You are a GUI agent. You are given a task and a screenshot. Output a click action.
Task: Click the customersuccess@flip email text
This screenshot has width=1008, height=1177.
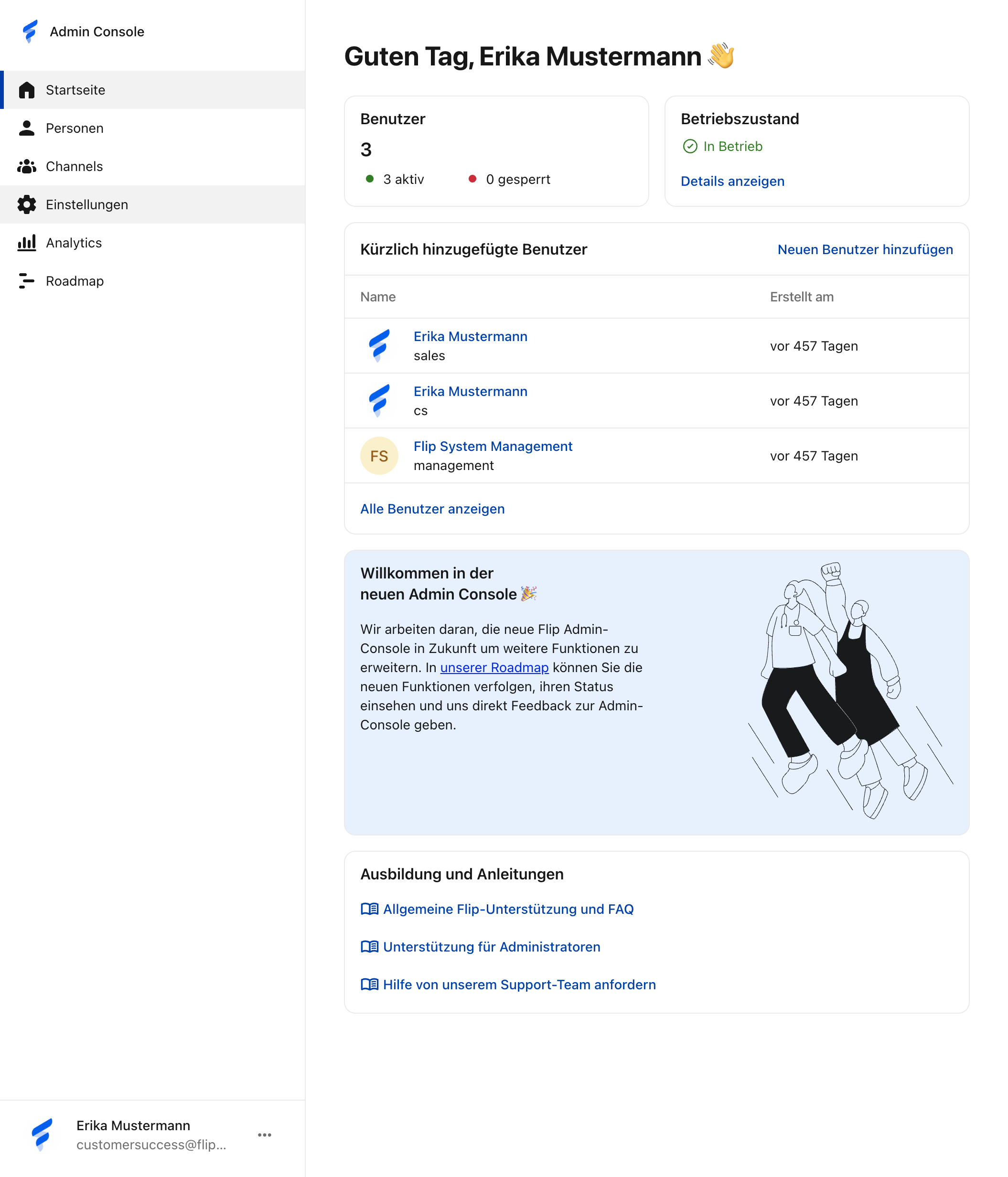(151, 1145)
